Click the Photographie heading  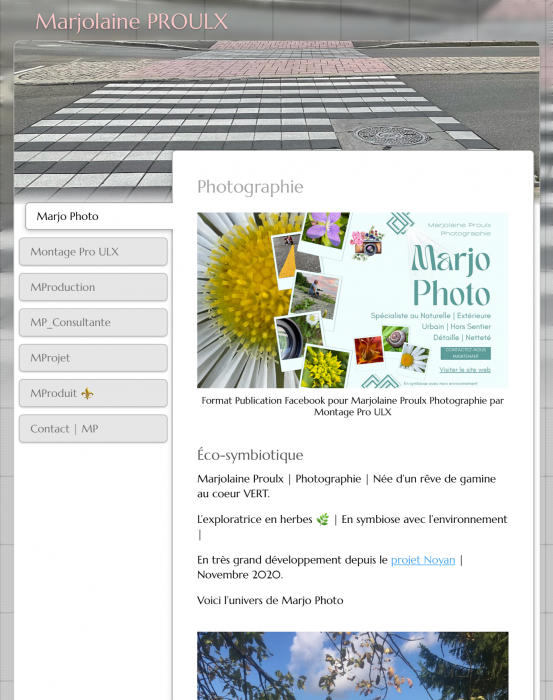[x=250, y=187]
